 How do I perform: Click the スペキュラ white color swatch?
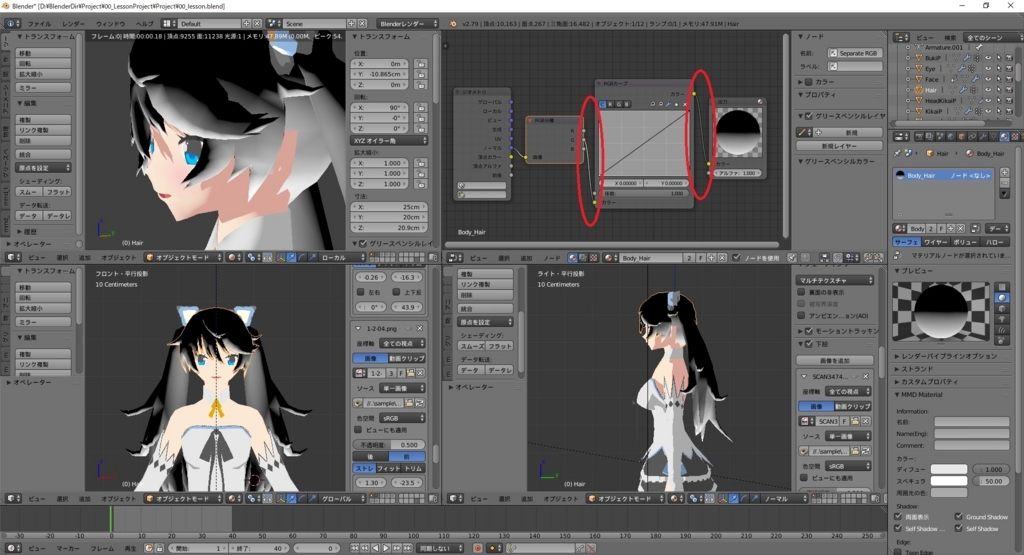click(x=949, y=481)
